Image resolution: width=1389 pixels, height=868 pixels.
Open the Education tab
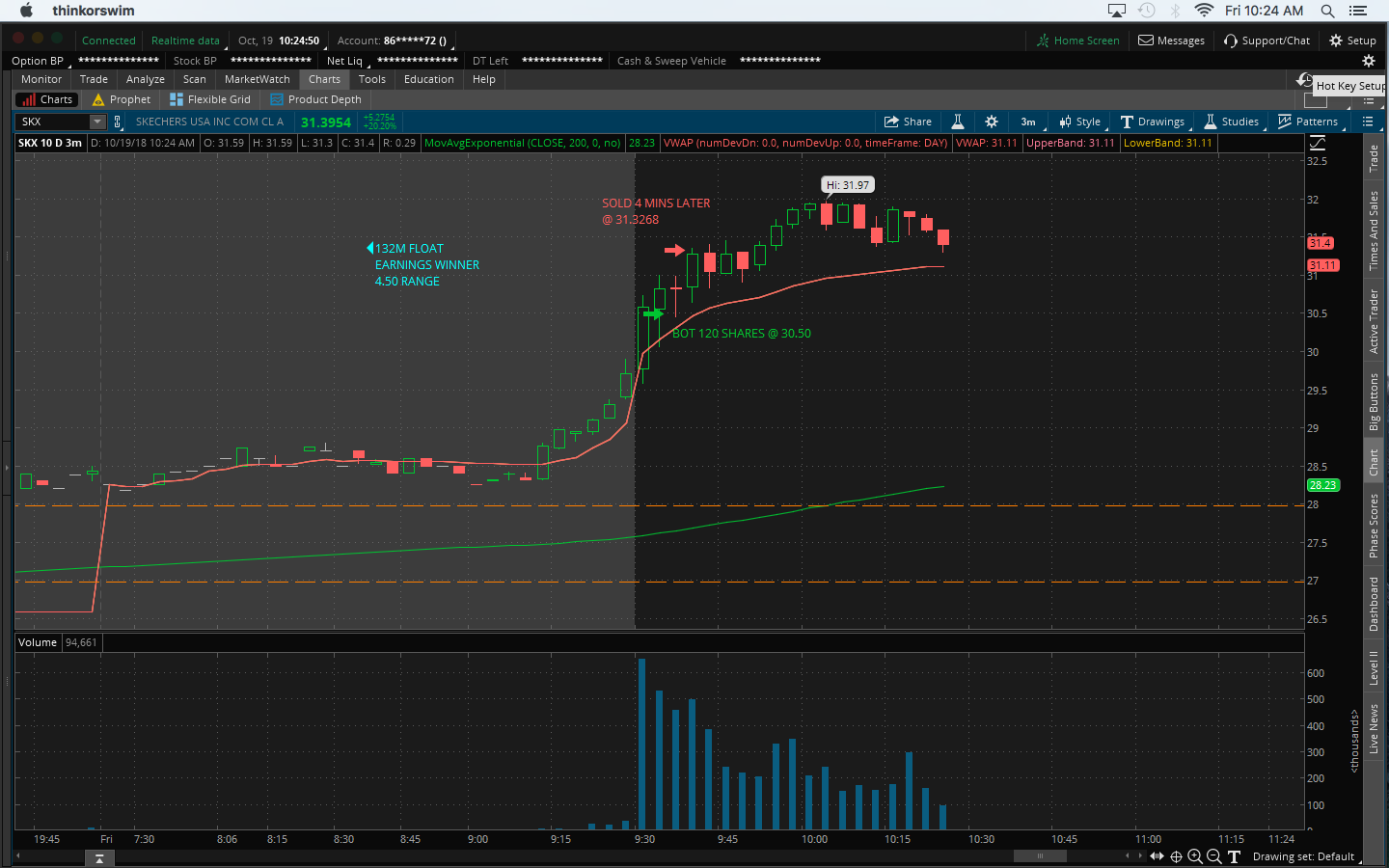pyautogui.click(x=429, y=79)
